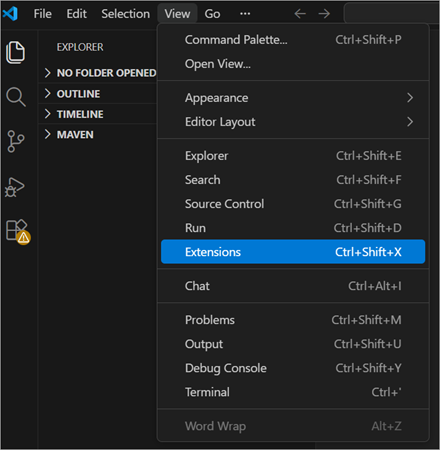Image resolution: width=440 pixels, height=450 pixels.
Task: Open the Editor Layout submenu
Action: point(293,122)
